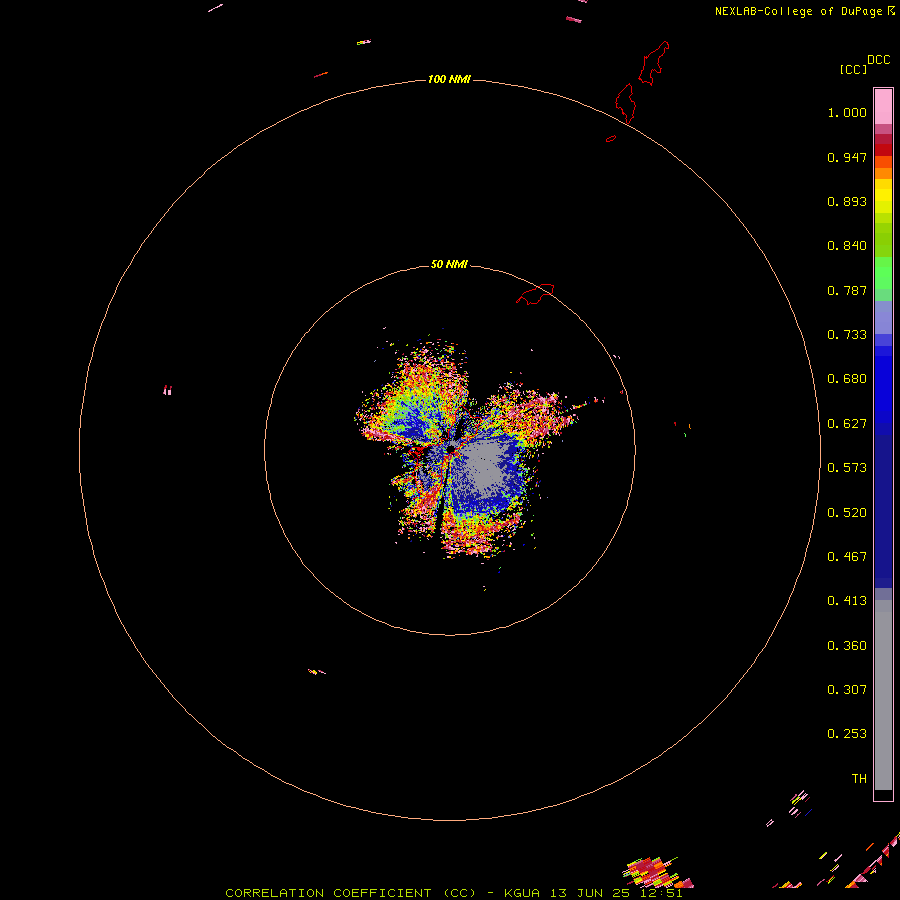Click the [CC] units label
Viewport: 900px width, 900px height.
coord(853,69)
